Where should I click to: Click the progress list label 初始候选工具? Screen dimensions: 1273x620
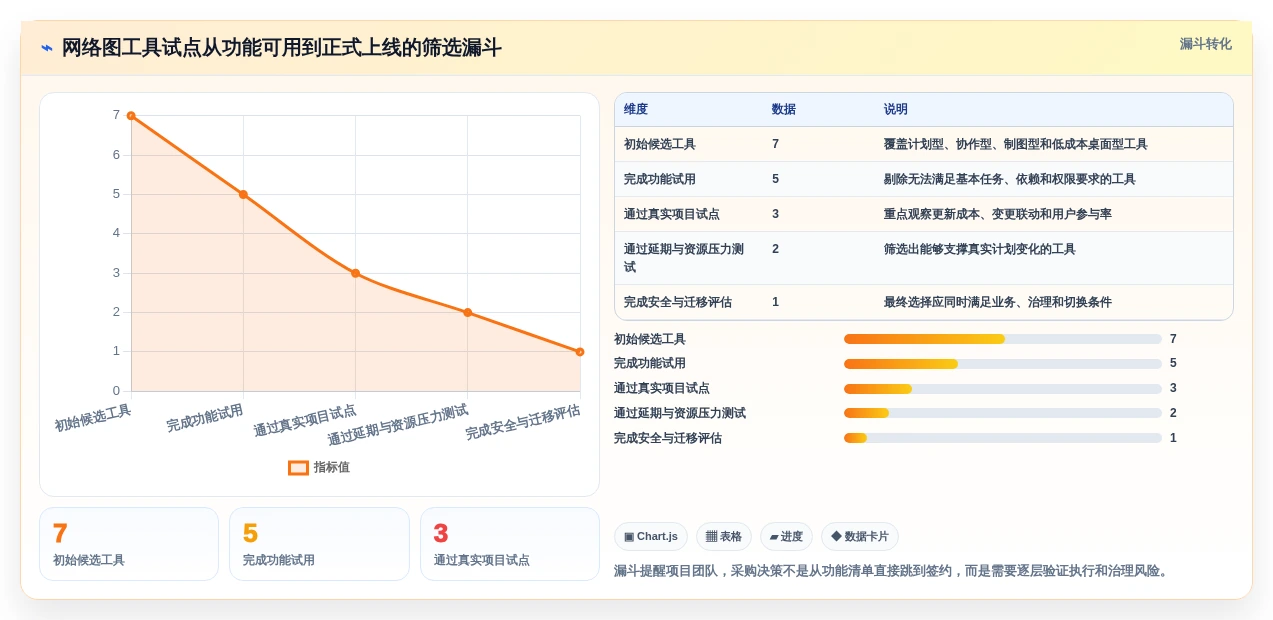click(x=650, y=339)
